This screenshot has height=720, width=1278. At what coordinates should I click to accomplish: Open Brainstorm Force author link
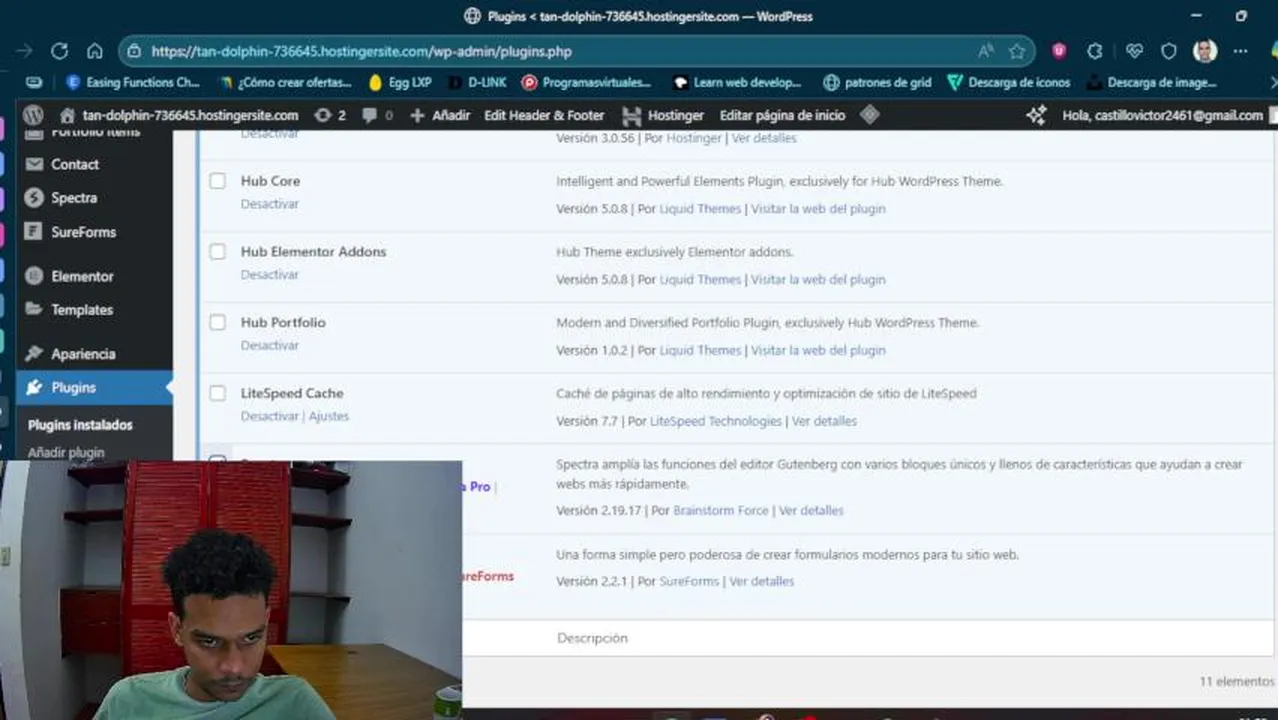(x=721, y=510)
